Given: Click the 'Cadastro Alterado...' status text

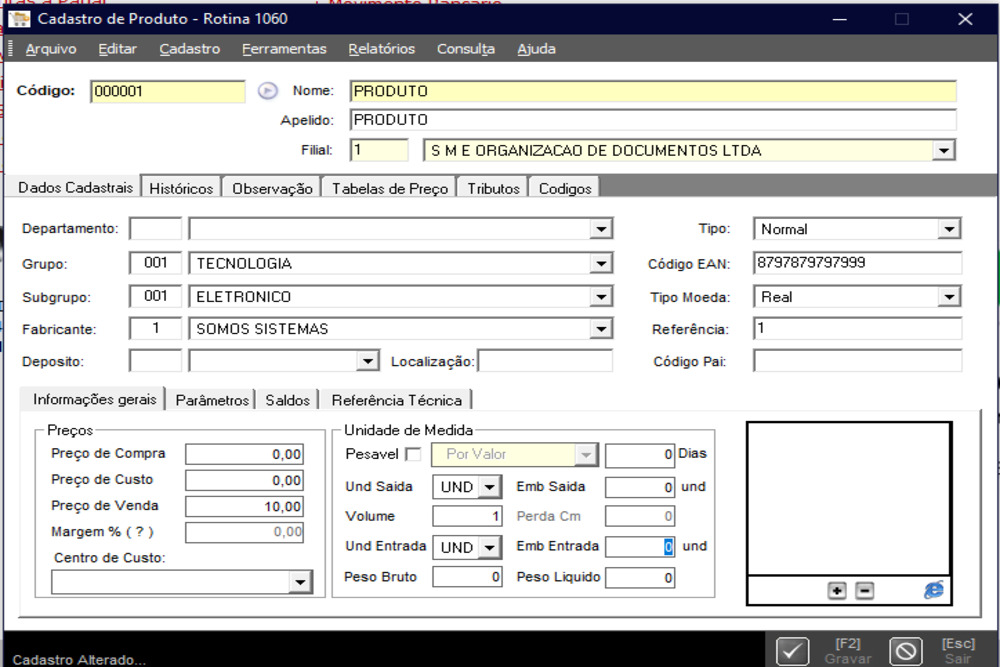Looking at the screenshot, I should click(79, 660).
